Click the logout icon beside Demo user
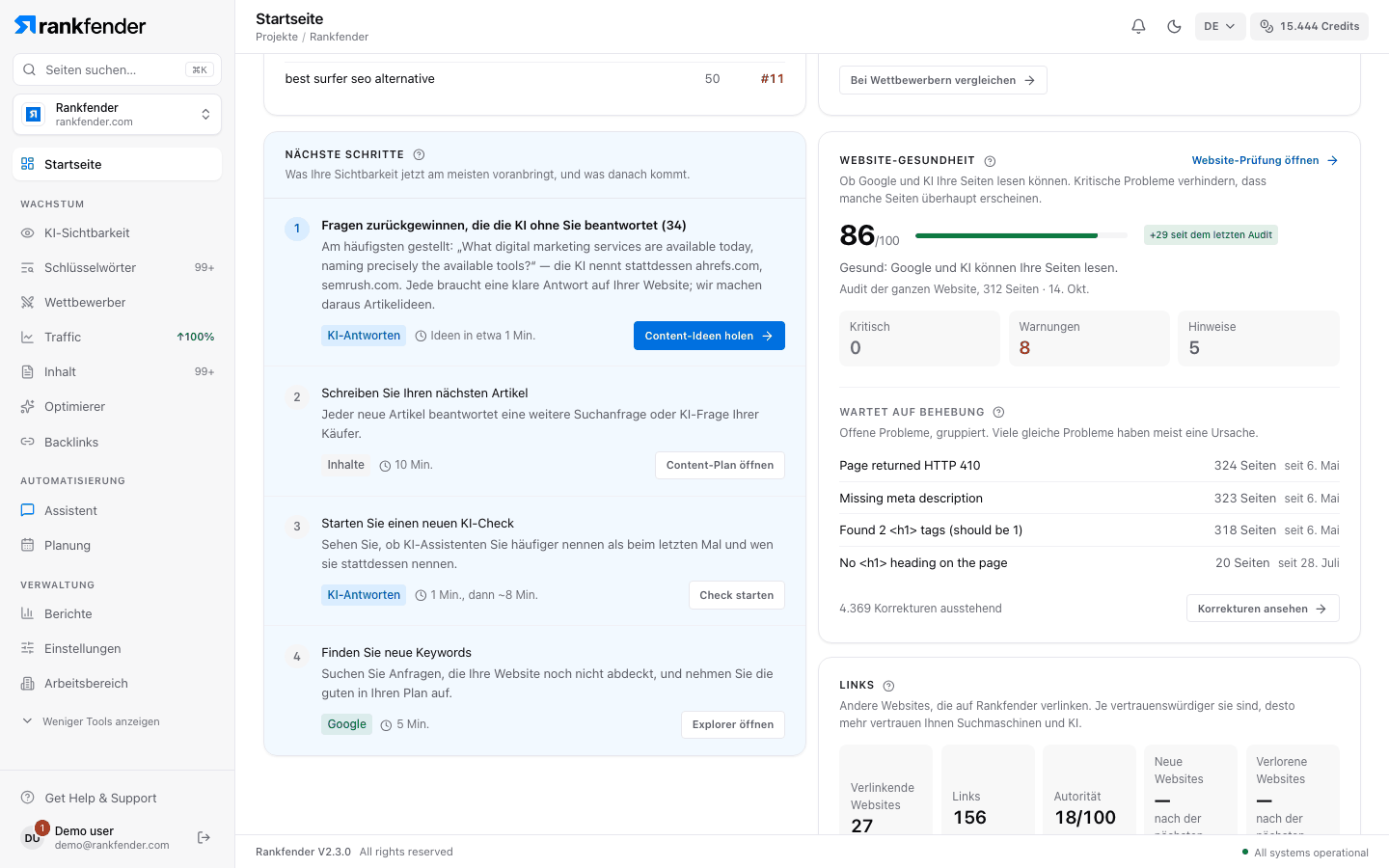 tap(204, 837)
